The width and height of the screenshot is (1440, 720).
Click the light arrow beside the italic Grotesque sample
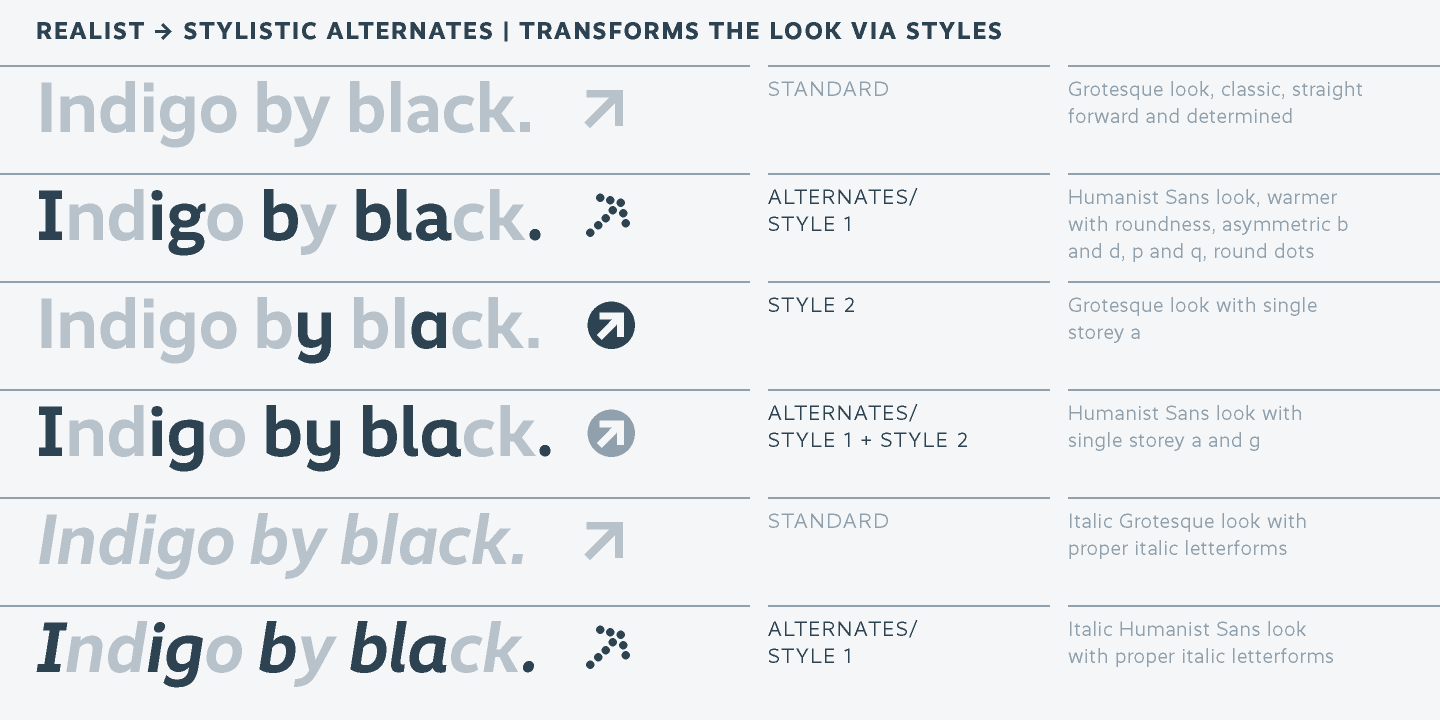coord(604,540)
